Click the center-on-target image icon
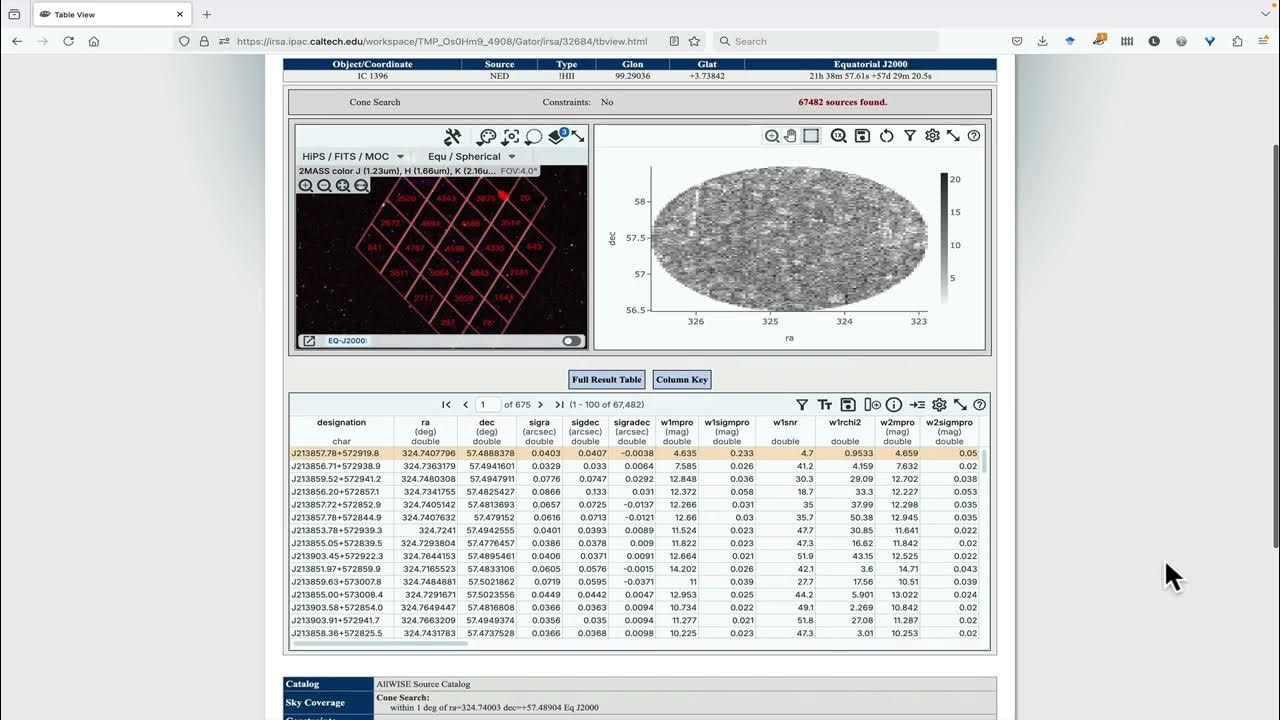The image size is (1280, 720). [x=511, y=137]
